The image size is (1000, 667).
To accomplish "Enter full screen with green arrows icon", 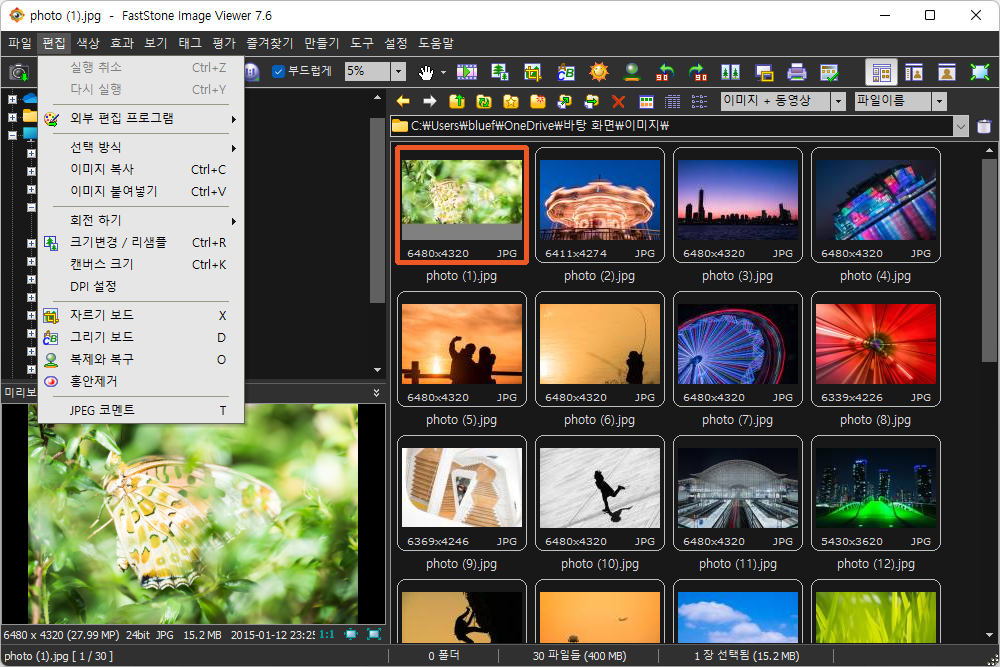I will pos(980,72).
